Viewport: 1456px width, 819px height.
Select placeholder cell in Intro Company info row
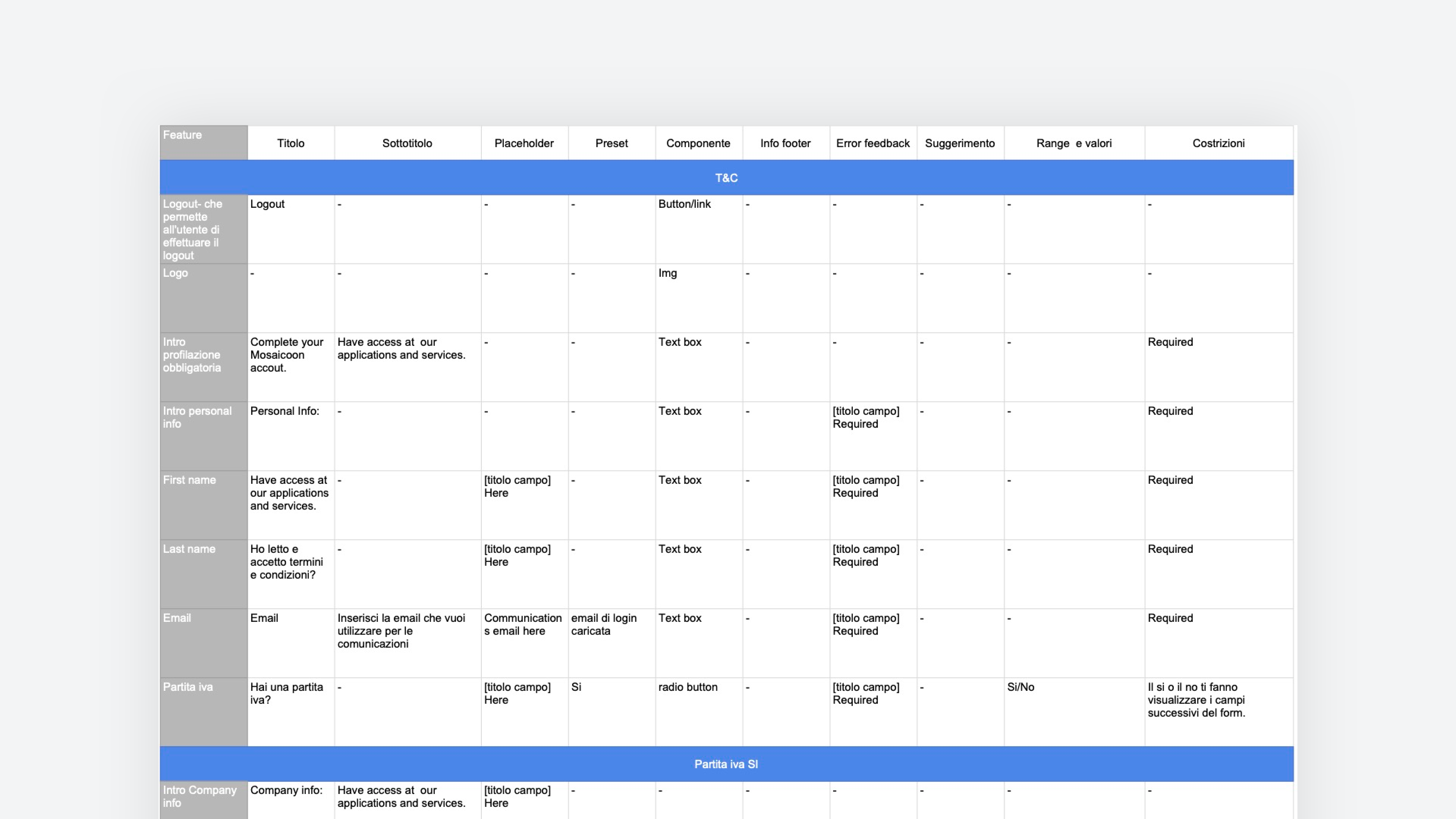525,800
